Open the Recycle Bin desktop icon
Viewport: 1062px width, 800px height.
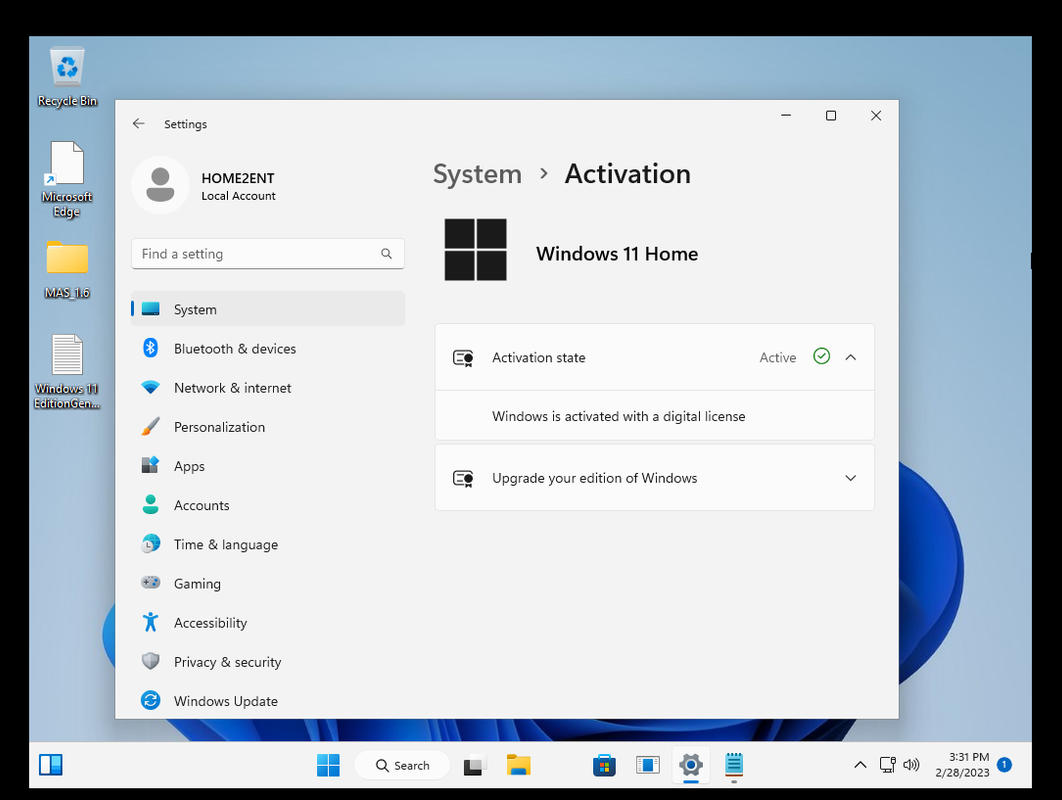pyautogui.click(x=67, y=77)
